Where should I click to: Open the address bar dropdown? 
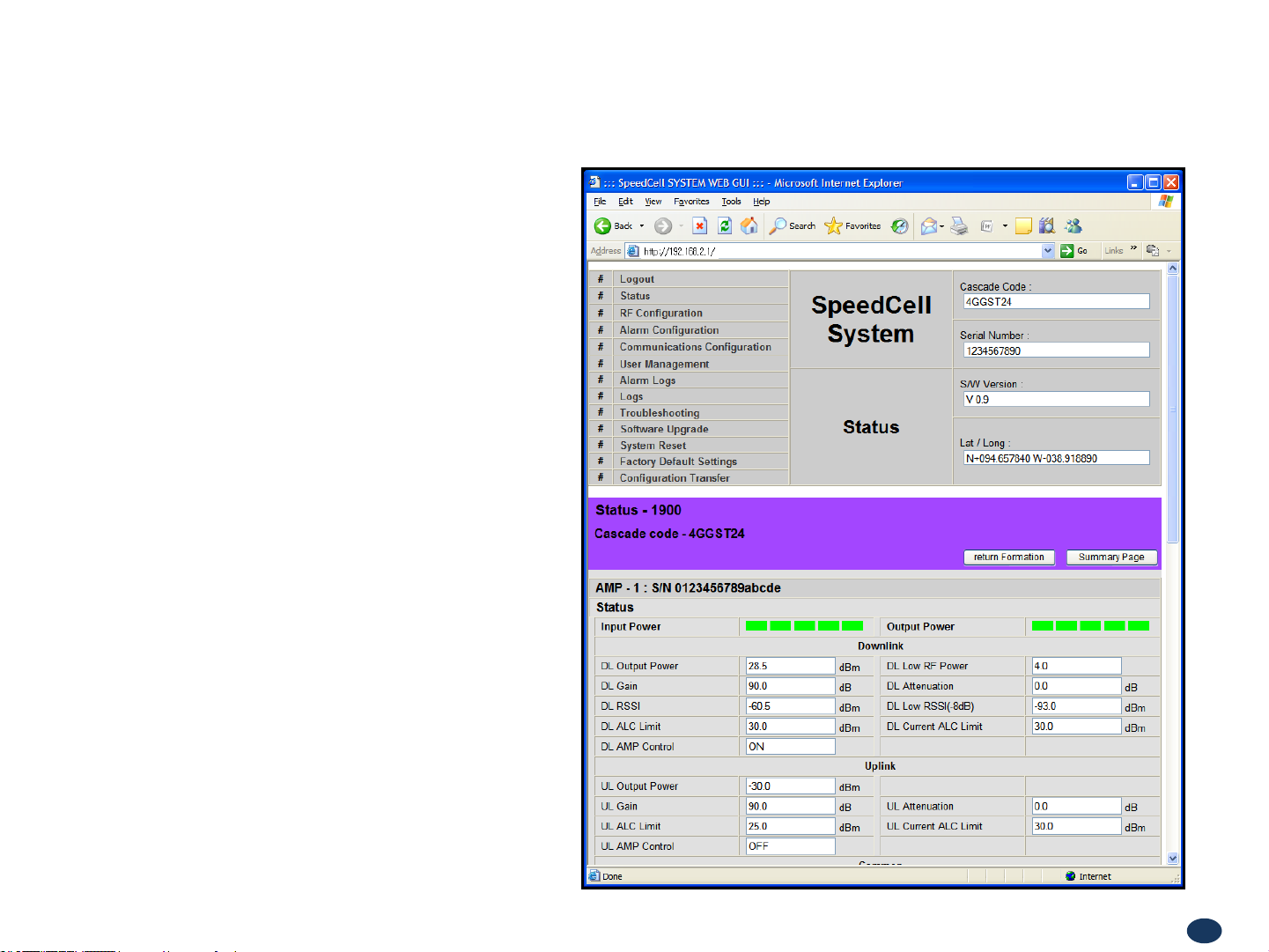point(1048,251)
